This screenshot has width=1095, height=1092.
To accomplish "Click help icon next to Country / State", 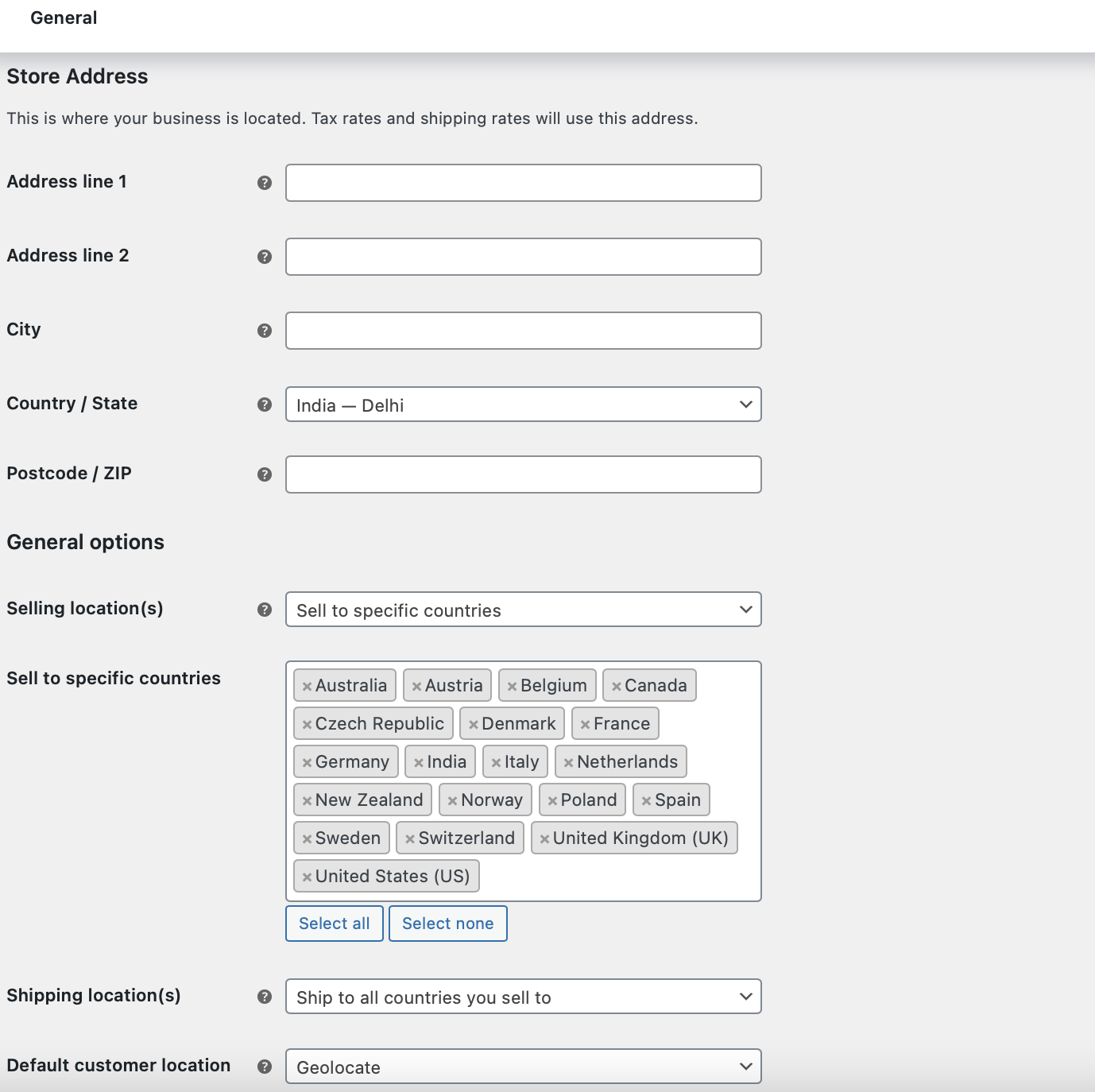I will (x=265, y=405).
